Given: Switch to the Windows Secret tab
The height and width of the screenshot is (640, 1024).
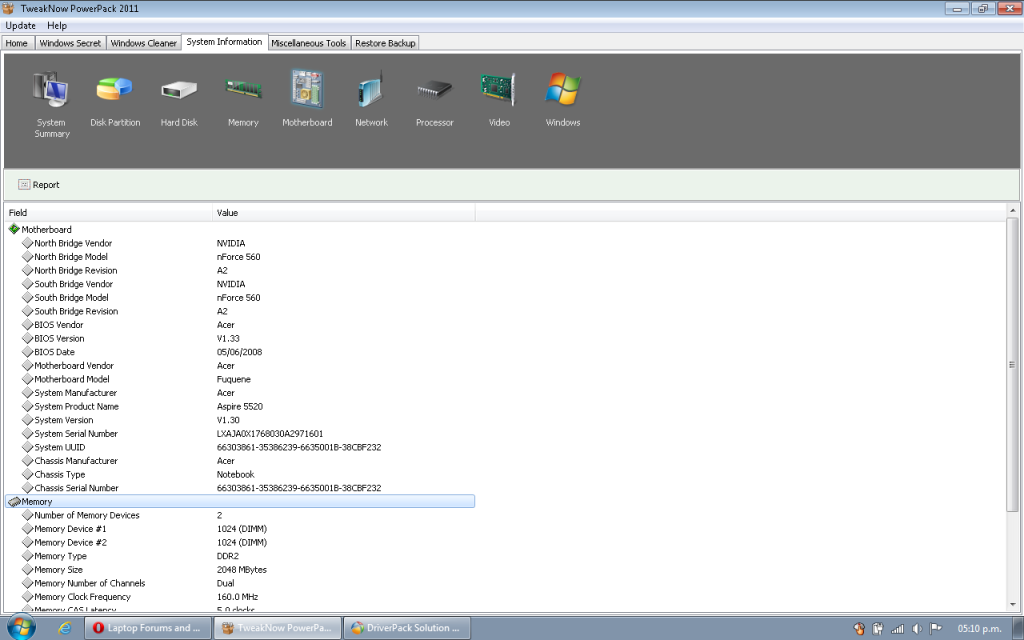Looking at the screenshot, I should pyautogui.click(x=70, y=43).
